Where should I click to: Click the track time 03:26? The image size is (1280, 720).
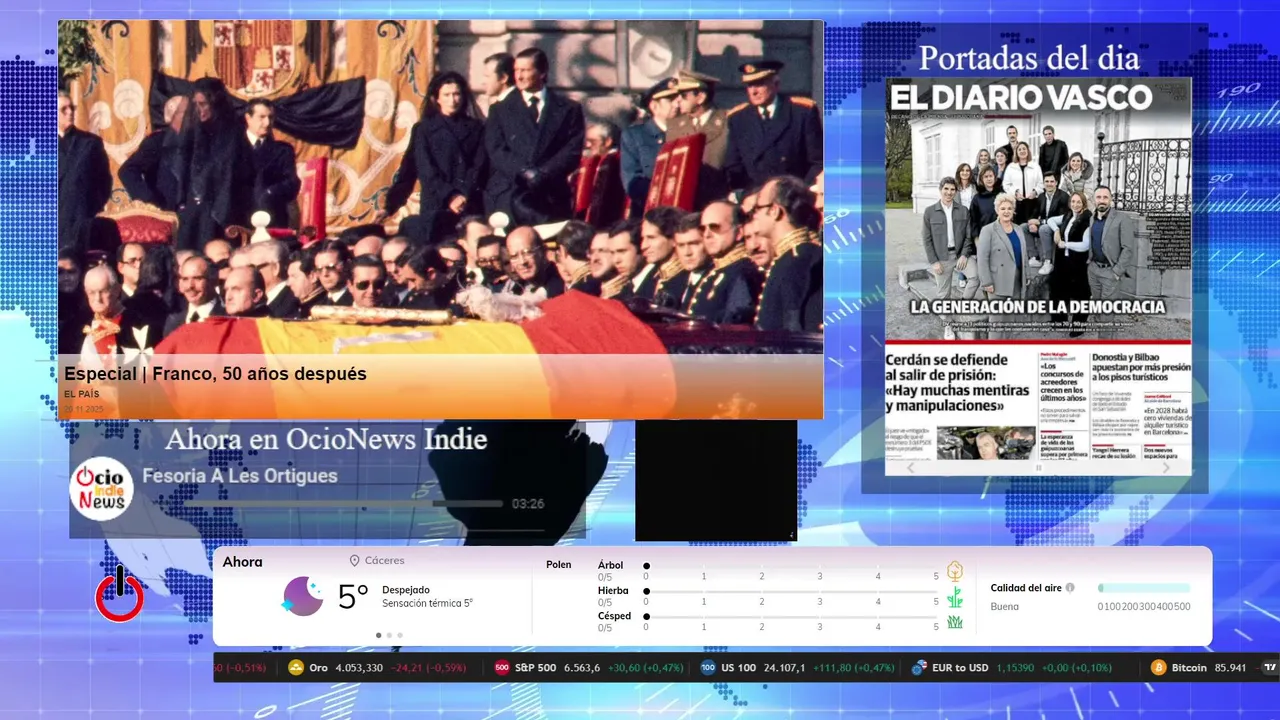(528, 504)
